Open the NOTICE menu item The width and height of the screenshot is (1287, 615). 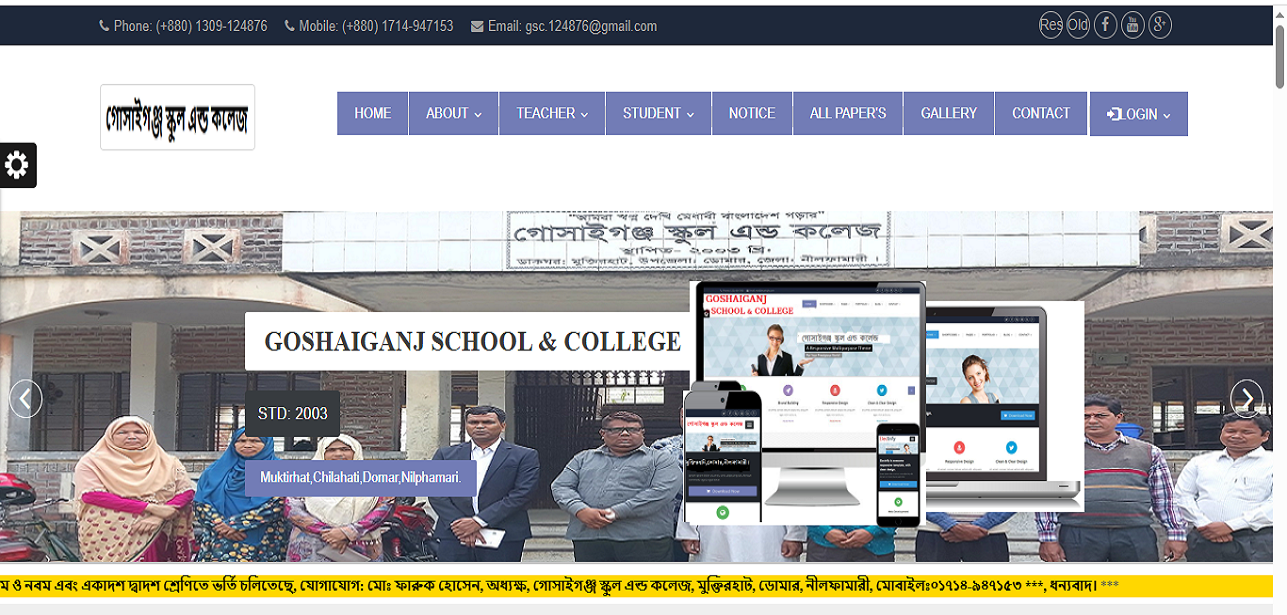(752, 114)
